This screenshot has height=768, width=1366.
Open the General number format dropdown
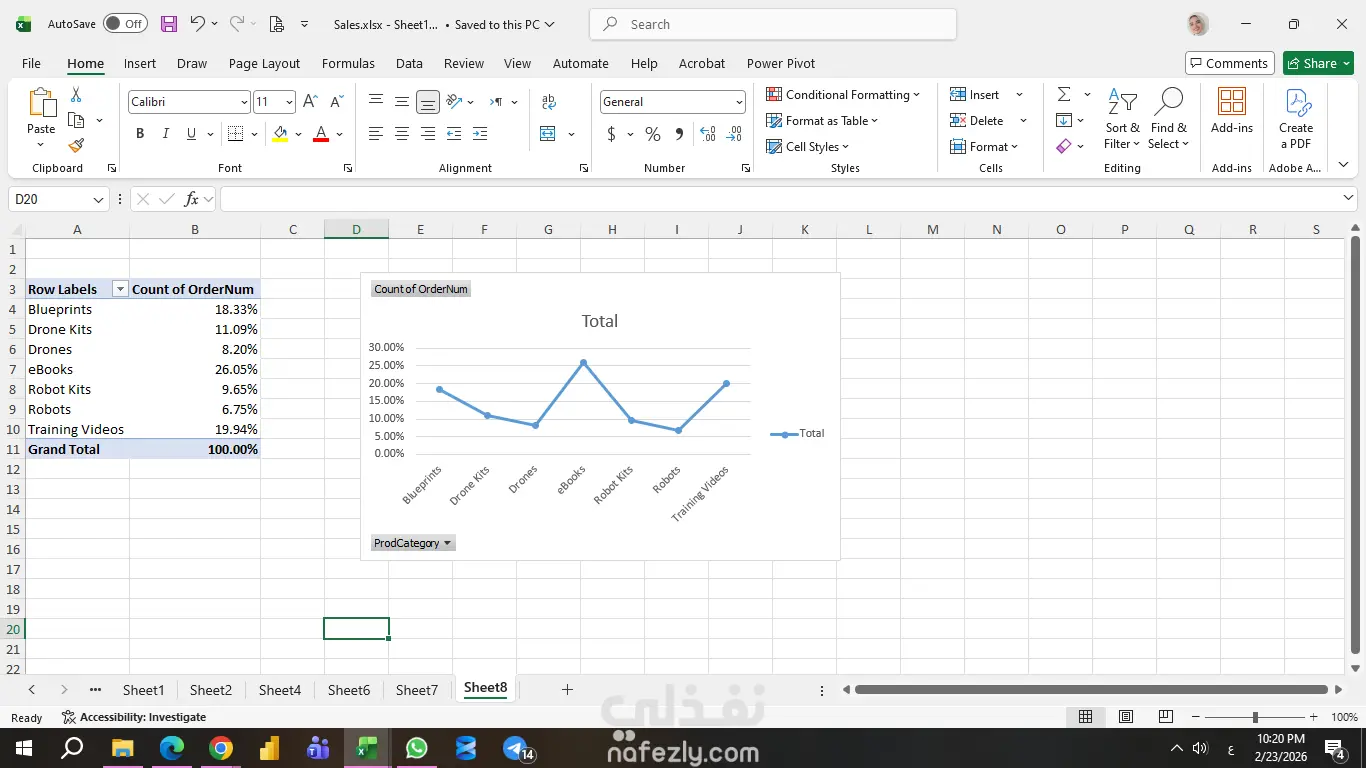click(739, 102)
